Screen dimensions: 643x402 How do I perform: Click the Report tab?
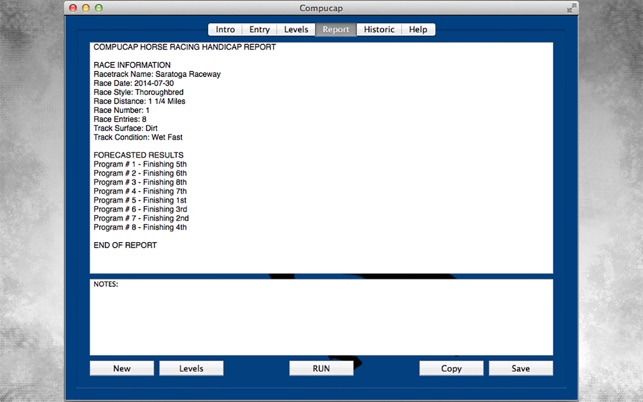coord(335,30)
